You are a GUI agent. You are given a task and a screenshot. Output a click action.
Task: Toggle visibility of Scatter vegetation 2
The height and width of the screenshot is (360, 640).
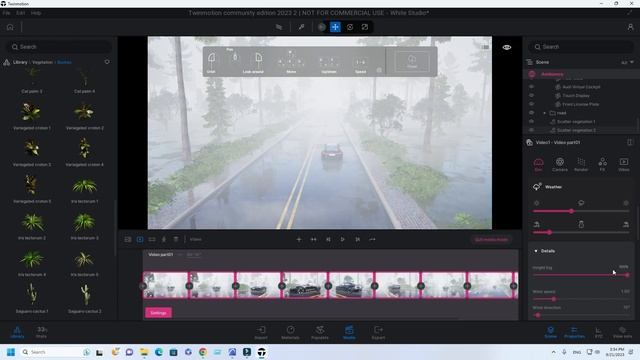coord(531,130)
